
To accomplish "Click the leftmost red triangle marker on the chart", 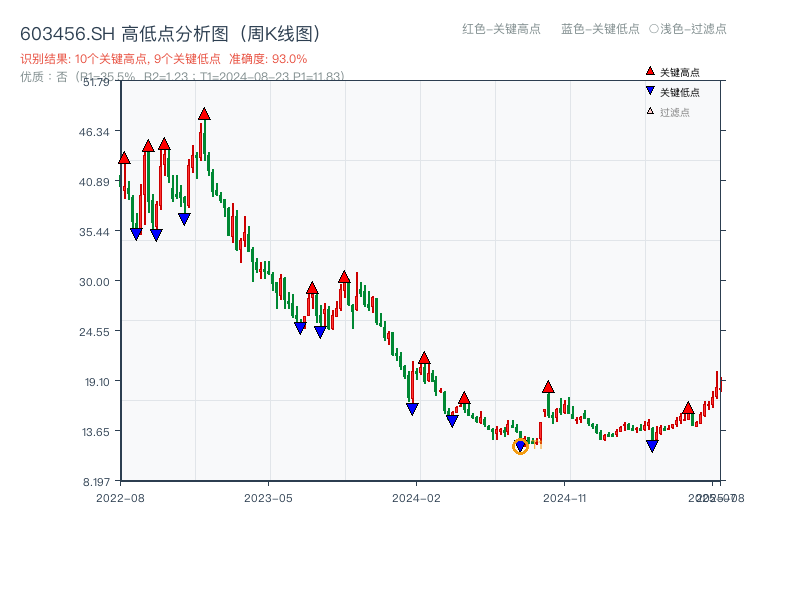I will pyautogui.click(x=123, y=157).
